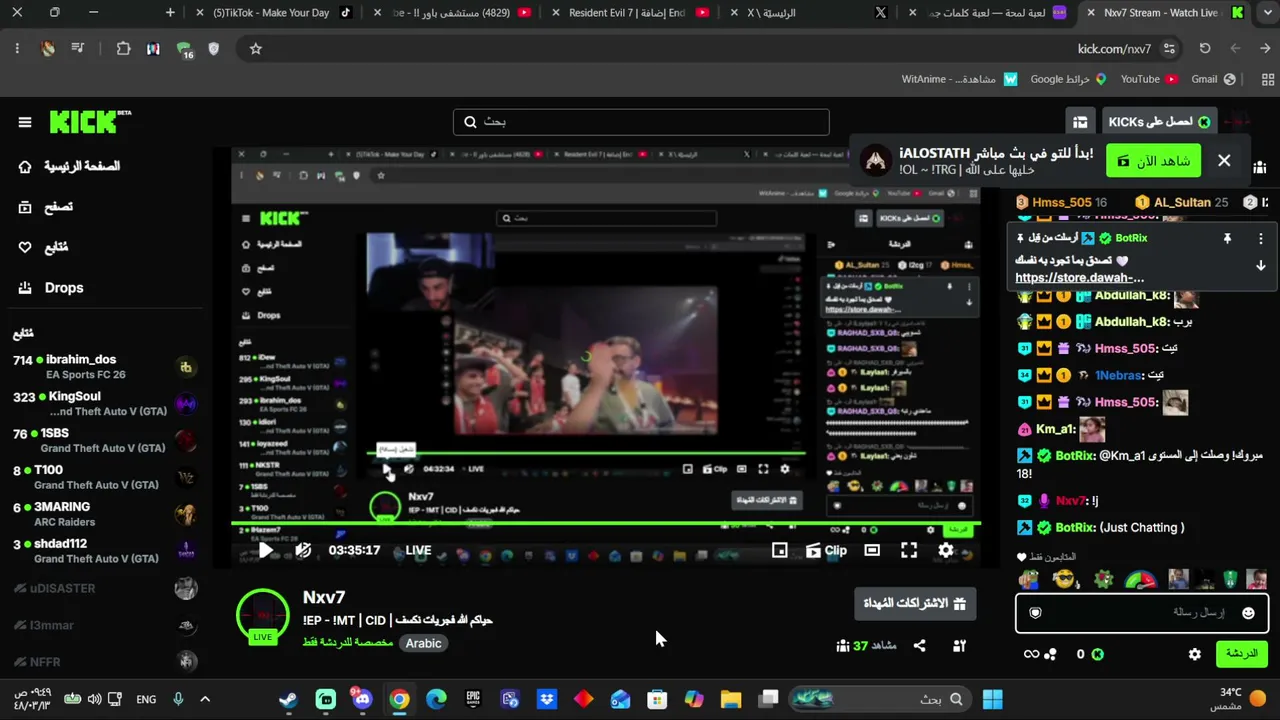Viewport: 1280px width, 720px height.
Task: Open chat settings gear
Action: [1194, 654]
